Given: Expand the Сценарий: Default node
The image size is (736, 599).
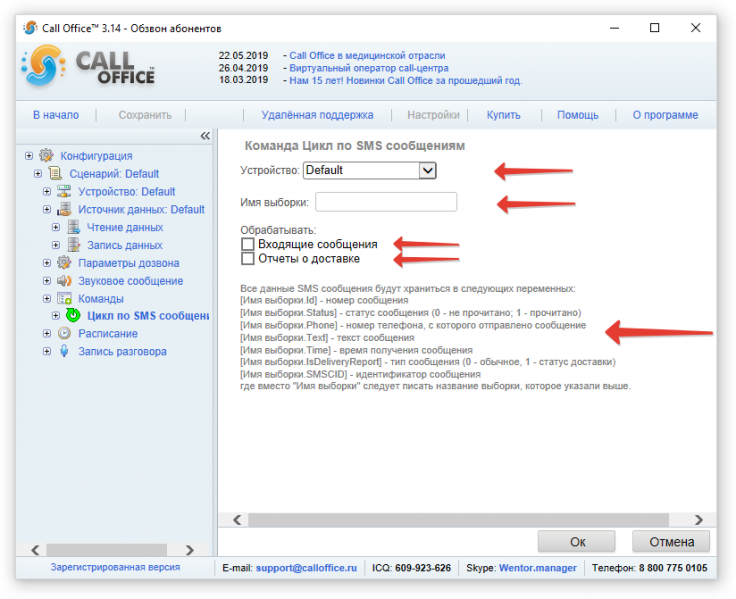Looking at the screenshot, I should (x=38, y=174).
